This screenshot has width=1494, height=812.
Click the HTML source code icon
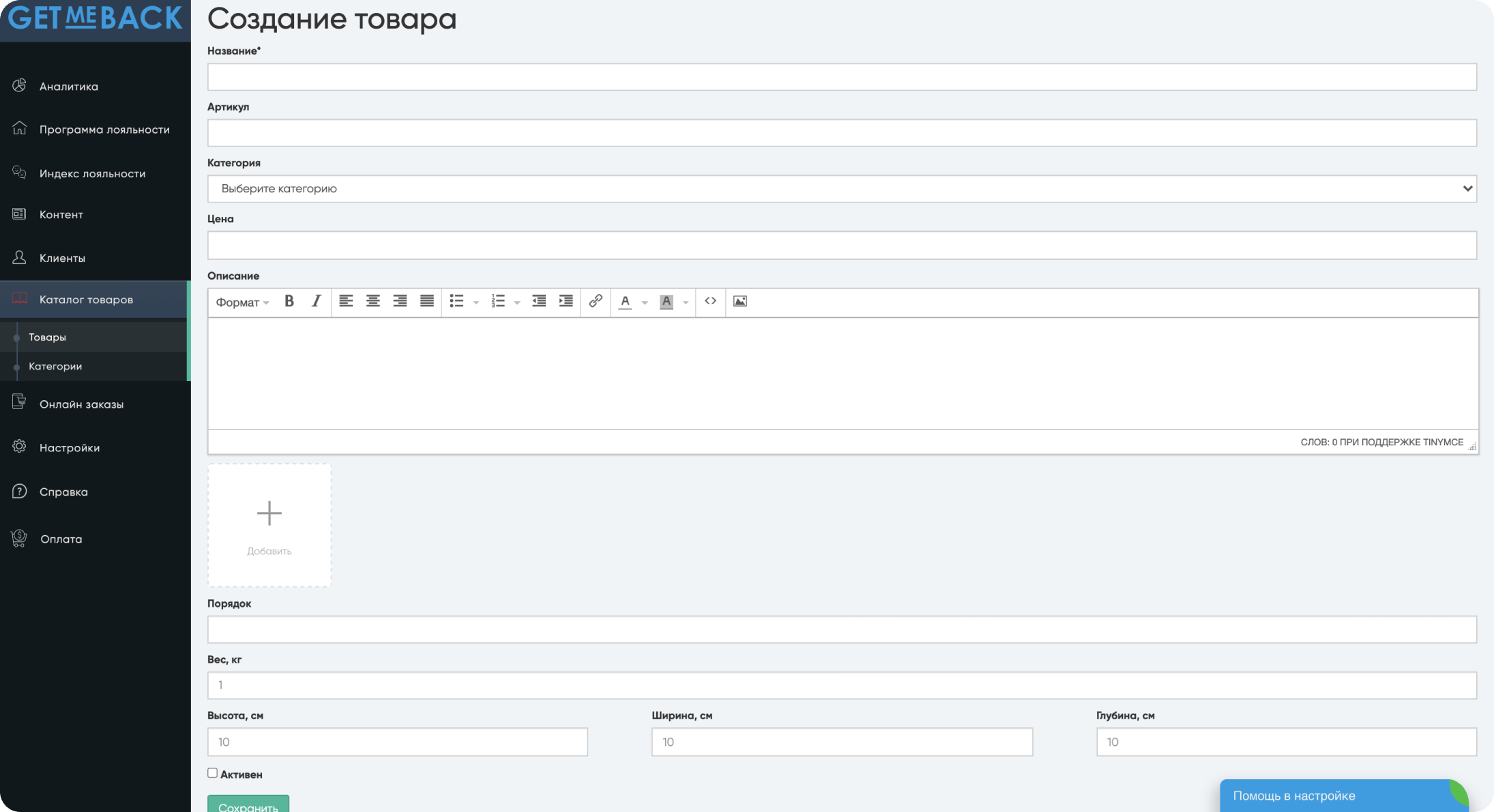pos(710,301)
